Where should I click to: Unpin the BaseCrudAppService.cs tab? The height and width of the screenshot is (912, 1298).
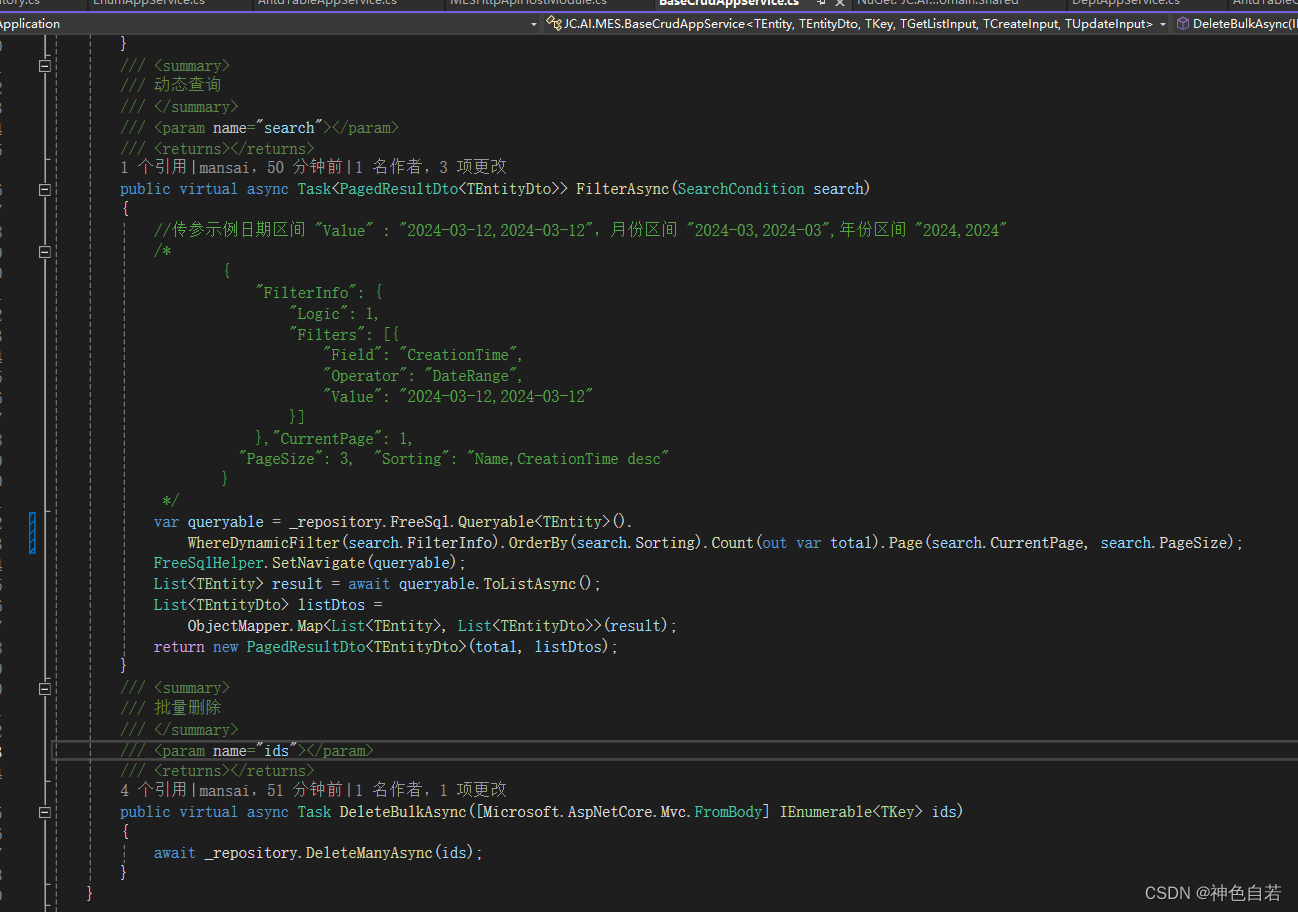[x=821, y=4]
